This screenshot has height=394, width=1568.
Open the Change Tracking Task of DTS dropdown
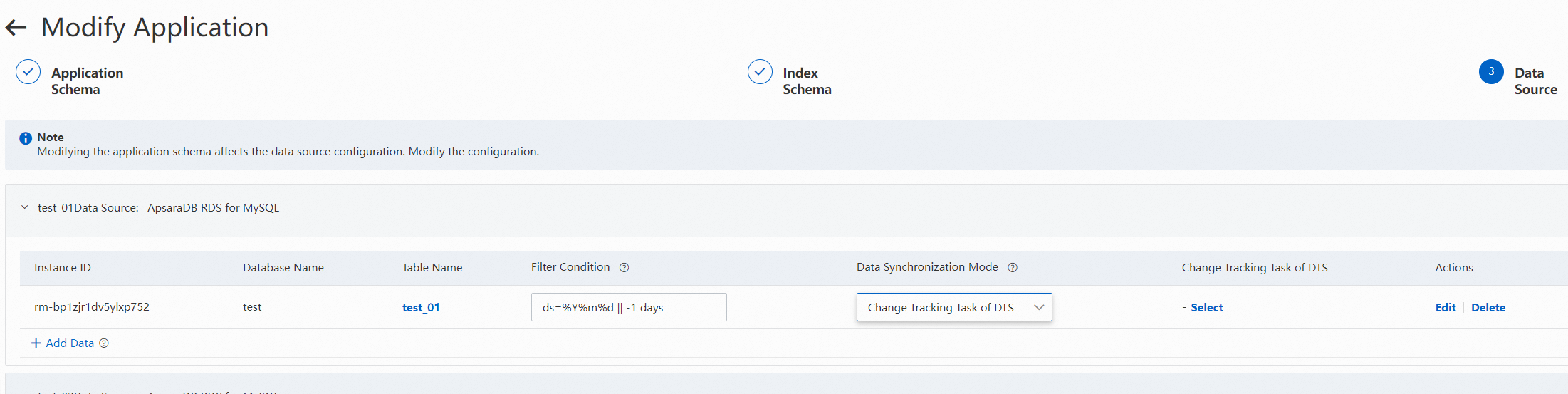pyautogui.click(x=953, y=308)
